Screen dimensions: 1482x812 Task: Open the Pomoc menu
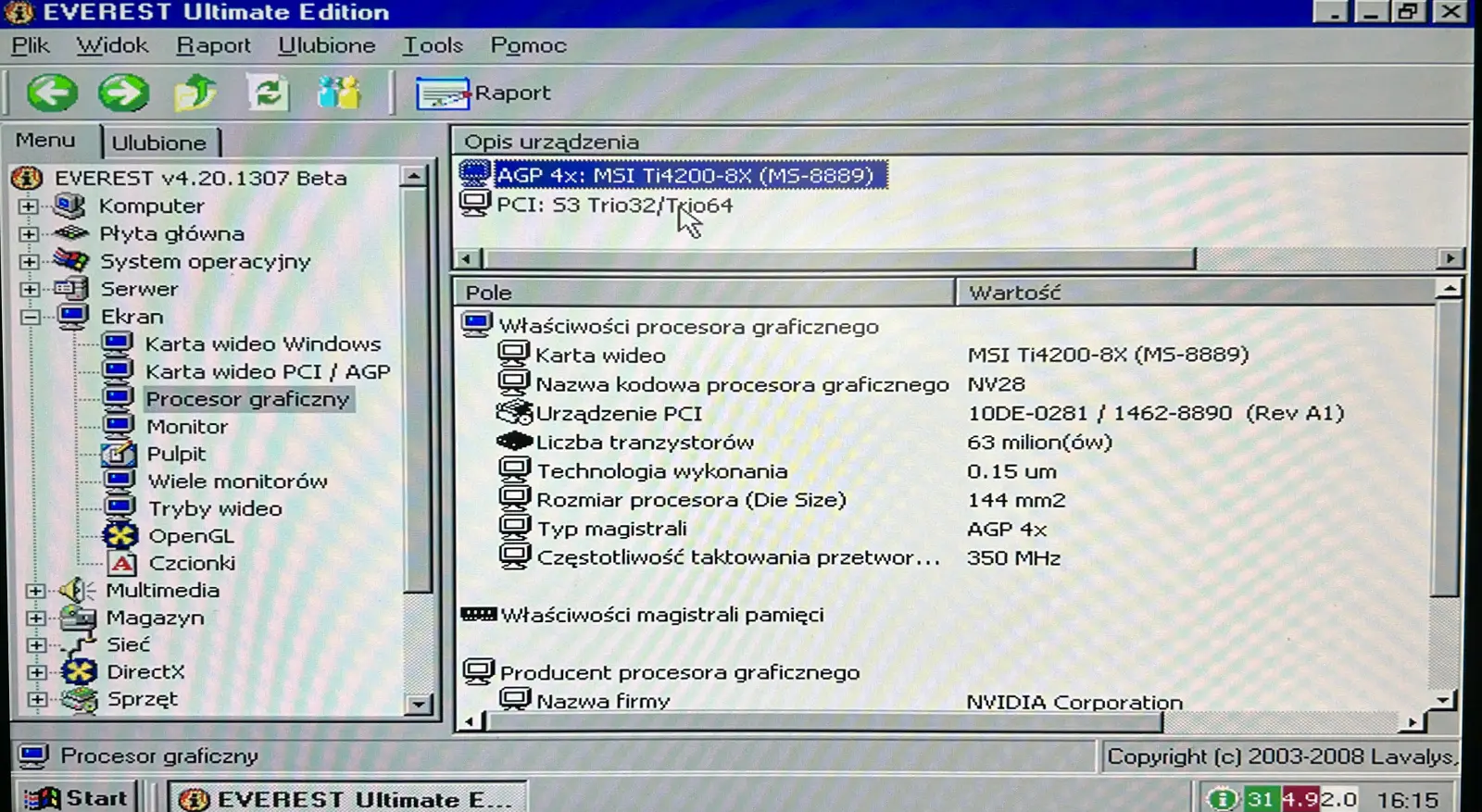point(528,45)
